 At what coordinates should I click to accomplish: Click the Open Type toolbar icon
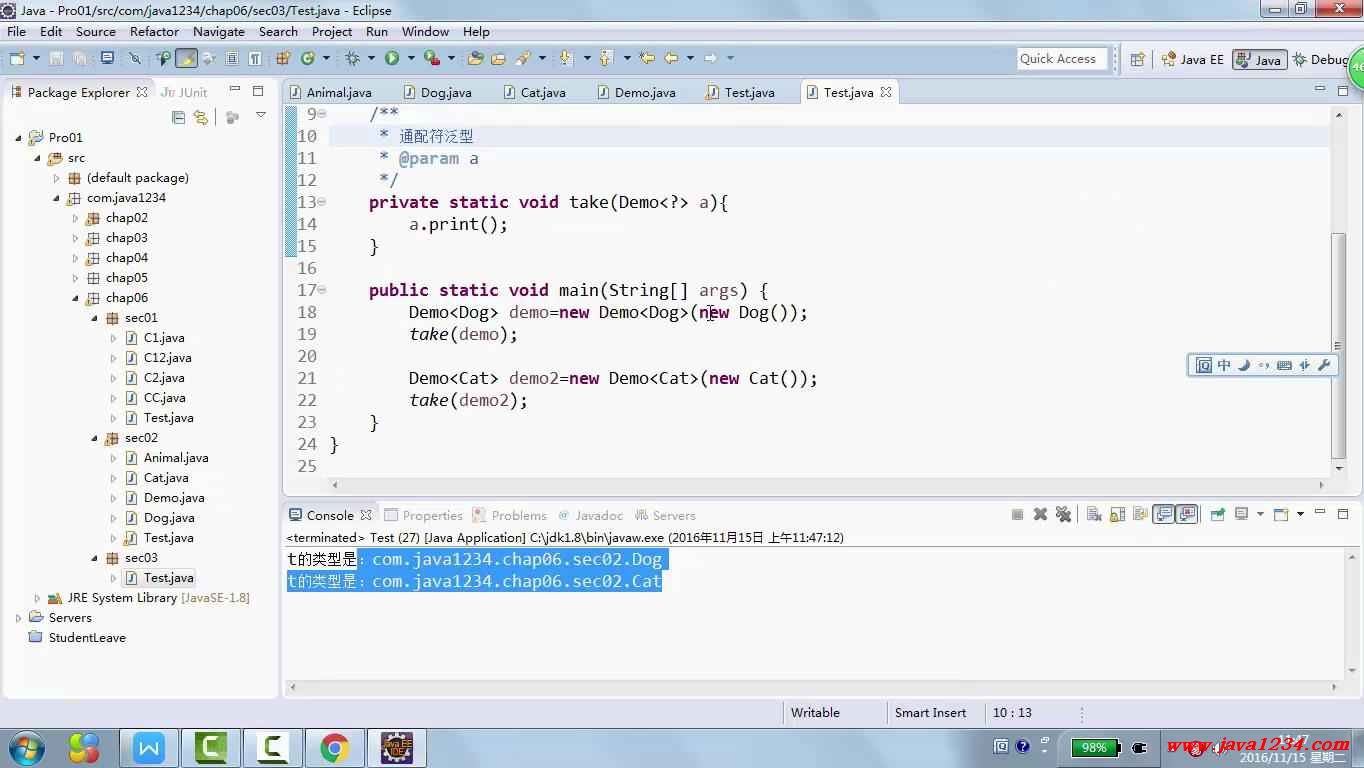[475, 59]
